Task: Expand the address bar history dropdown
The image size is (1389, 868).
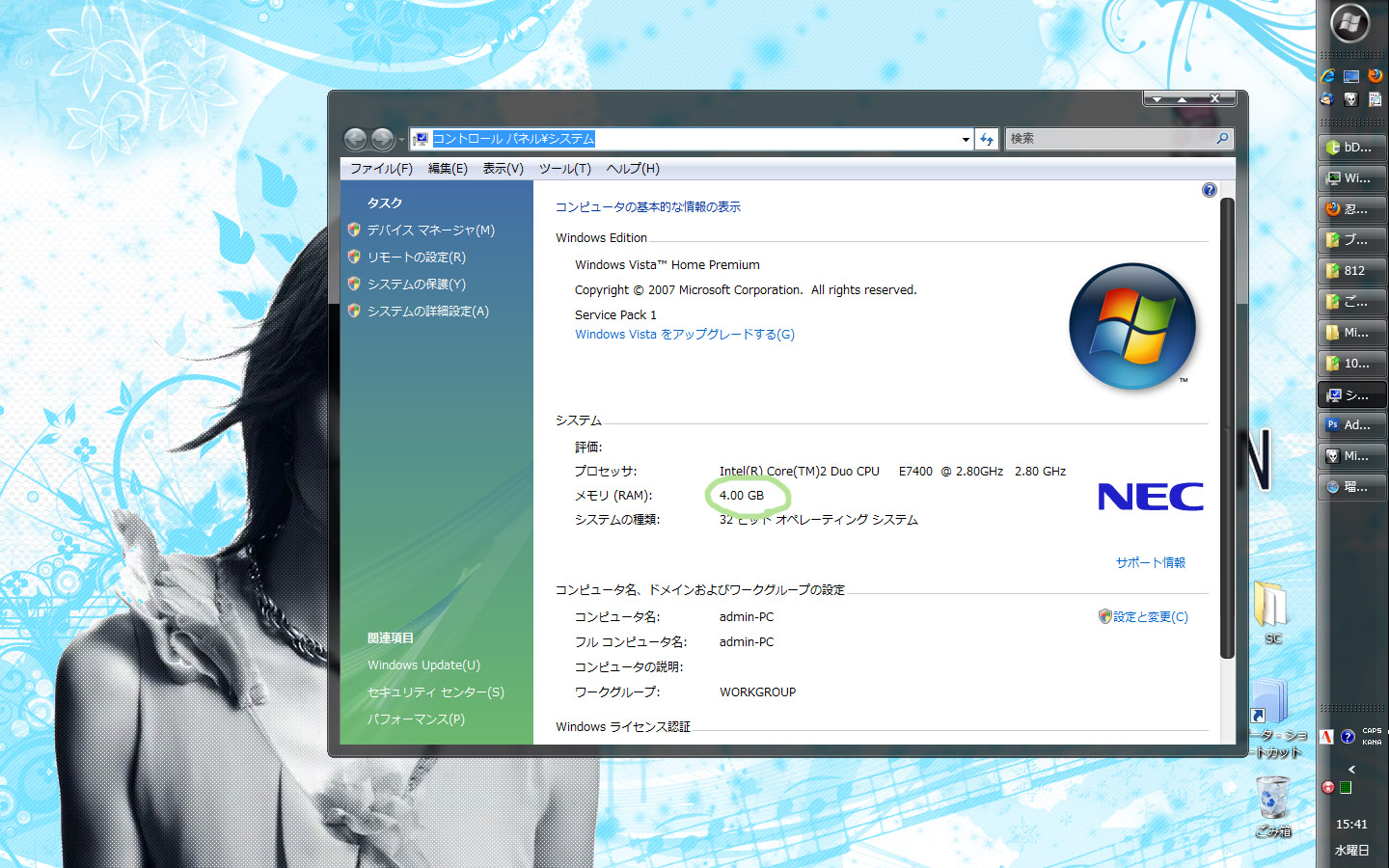Action: tap(965, 140)
